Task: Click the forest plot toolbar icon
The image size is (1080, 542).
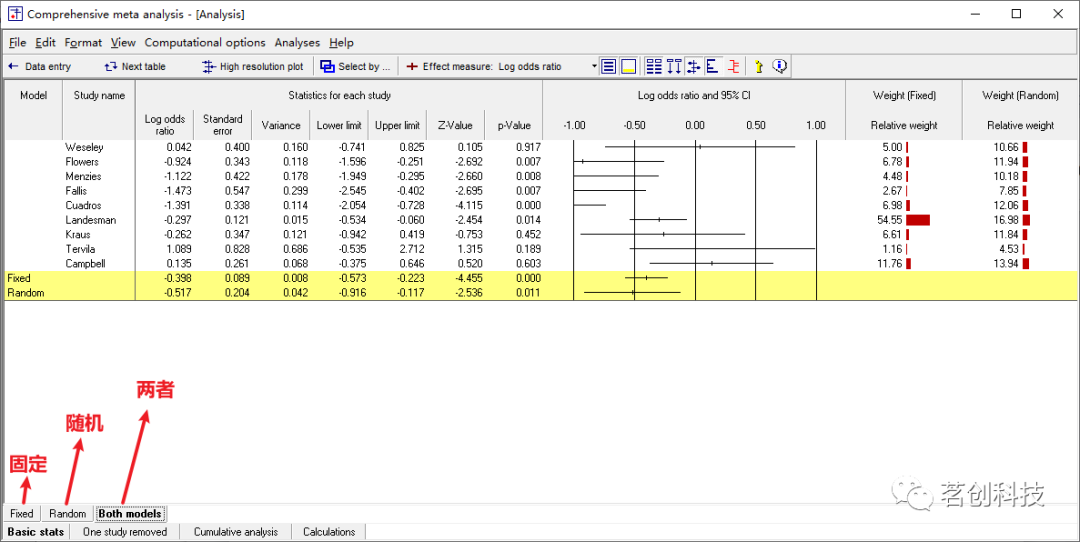Action: (x=693, y=67)
